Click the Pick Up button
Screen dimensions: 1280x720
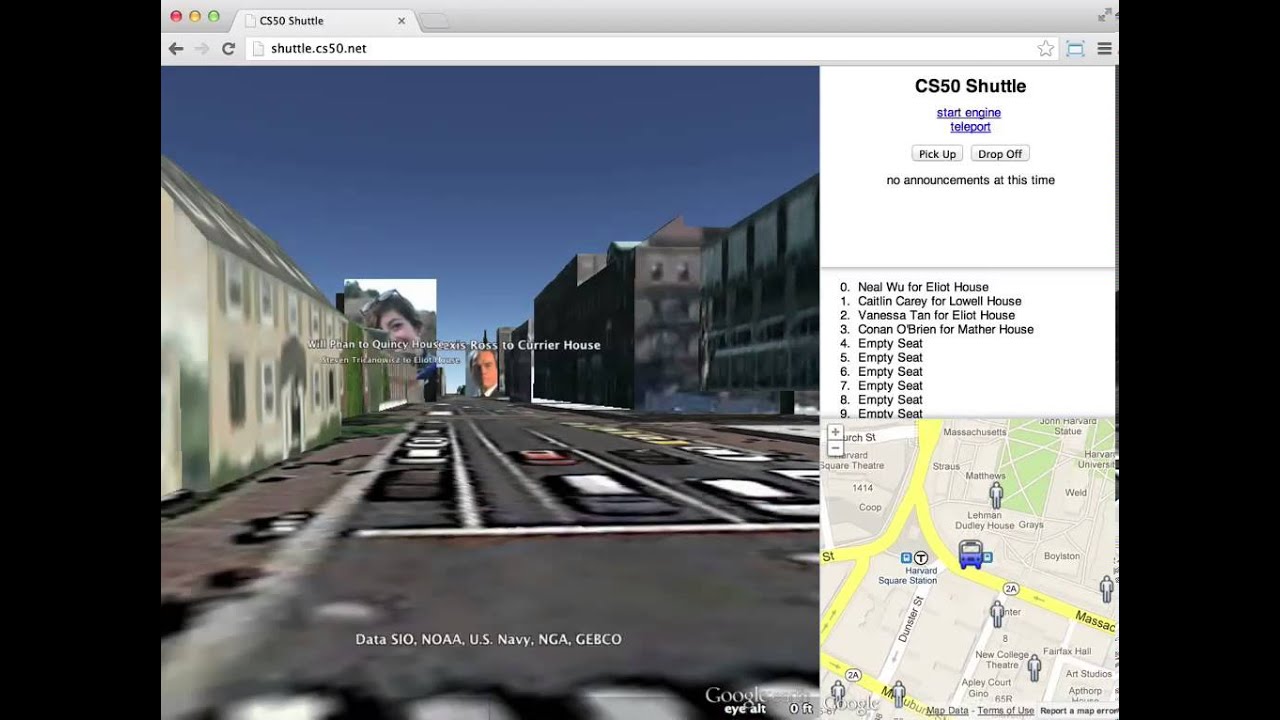pyautogui.click(x=937, y=154)
